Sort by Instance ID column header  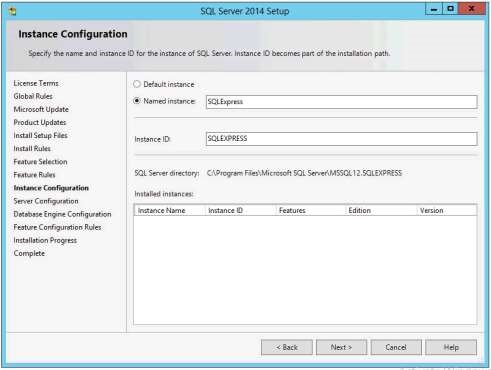pos(240,210)
